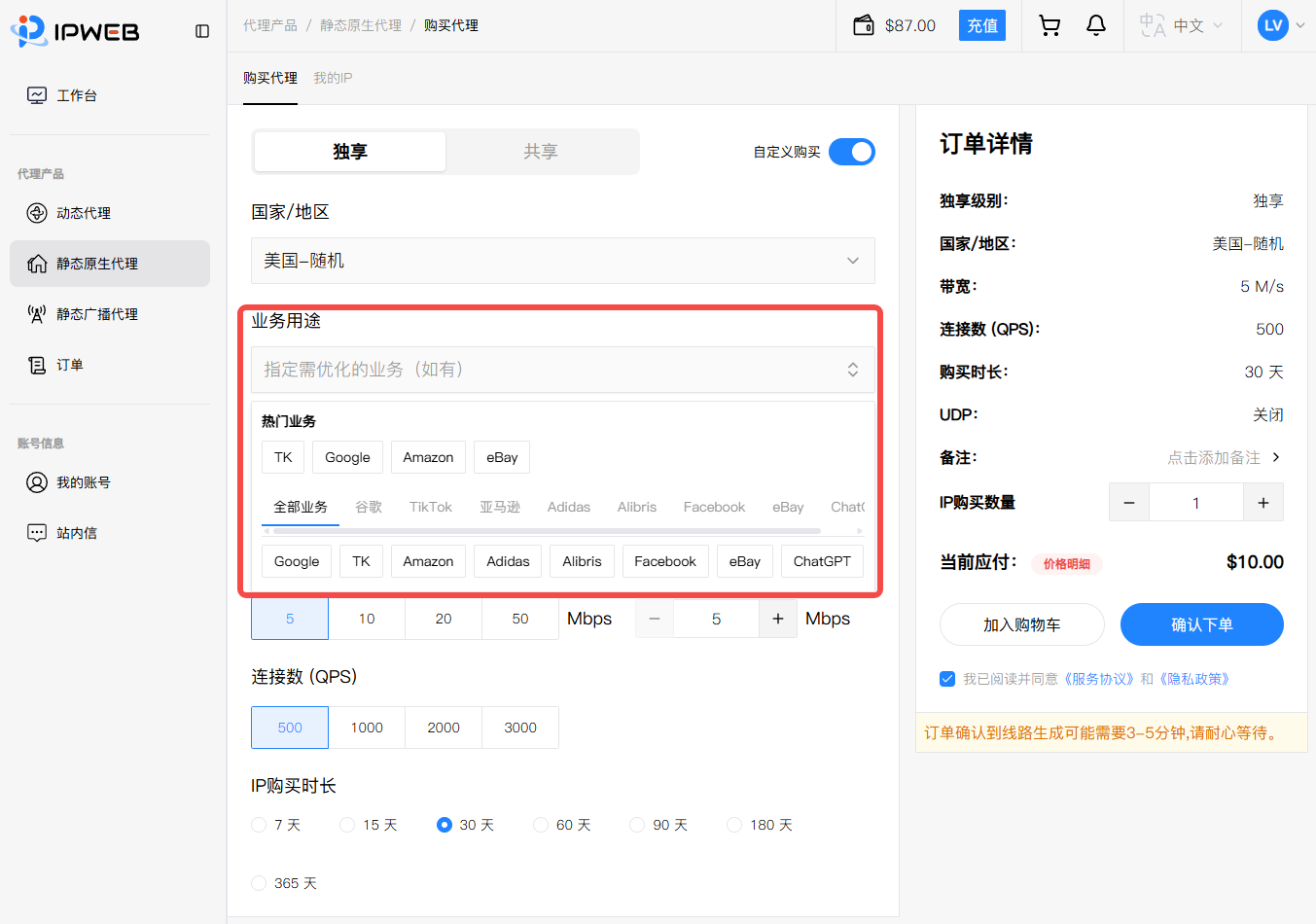The image size is (1316, 924).
Task: Choose Google in 热门业务
Action: point(347,457)
